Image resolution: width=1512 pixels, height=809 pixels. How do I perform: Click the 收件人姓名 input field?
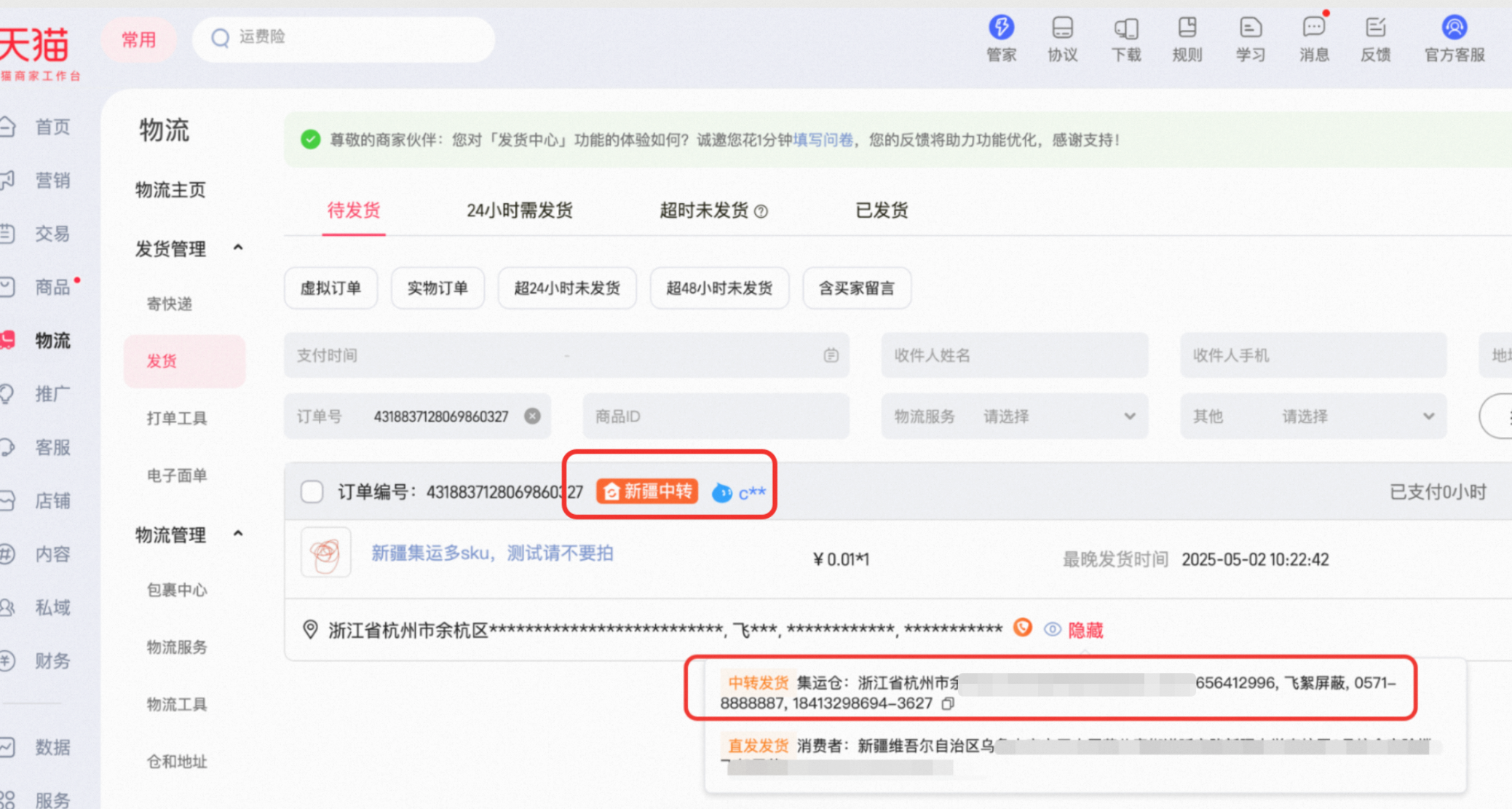1014,355
